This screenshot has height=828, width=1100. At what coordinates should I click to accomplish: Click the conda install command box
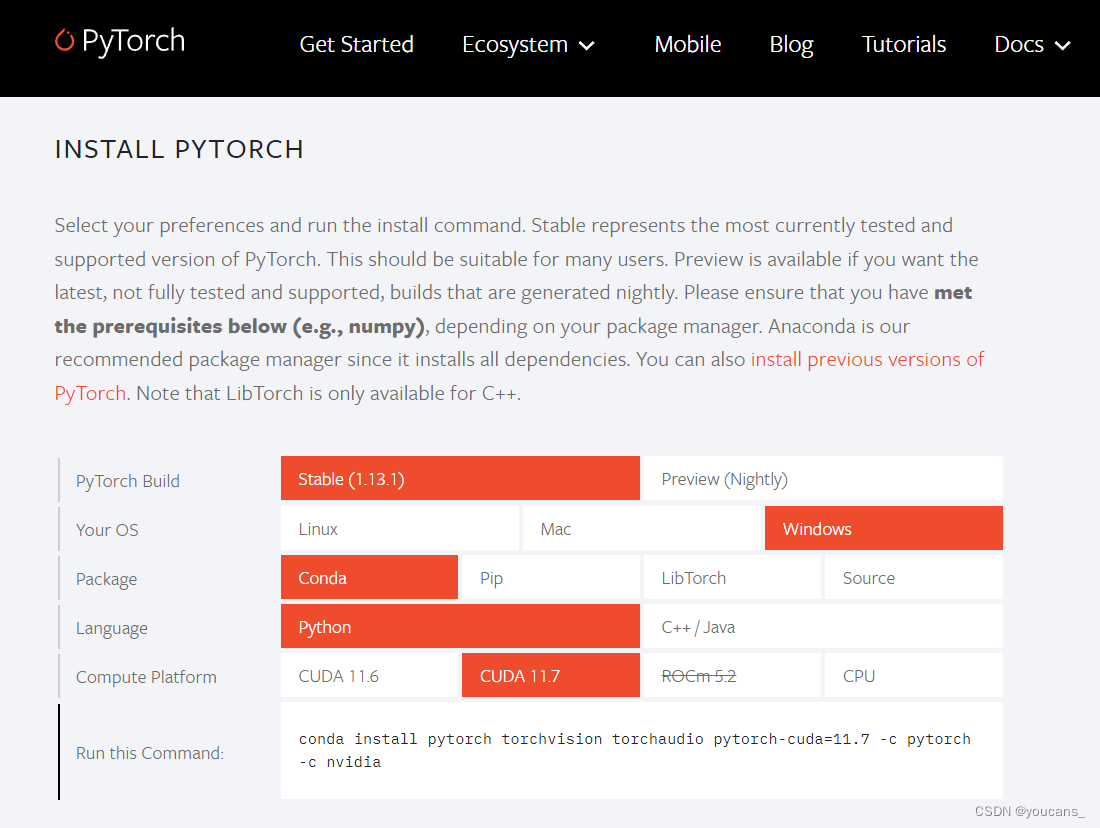click(x=642, y=751)
